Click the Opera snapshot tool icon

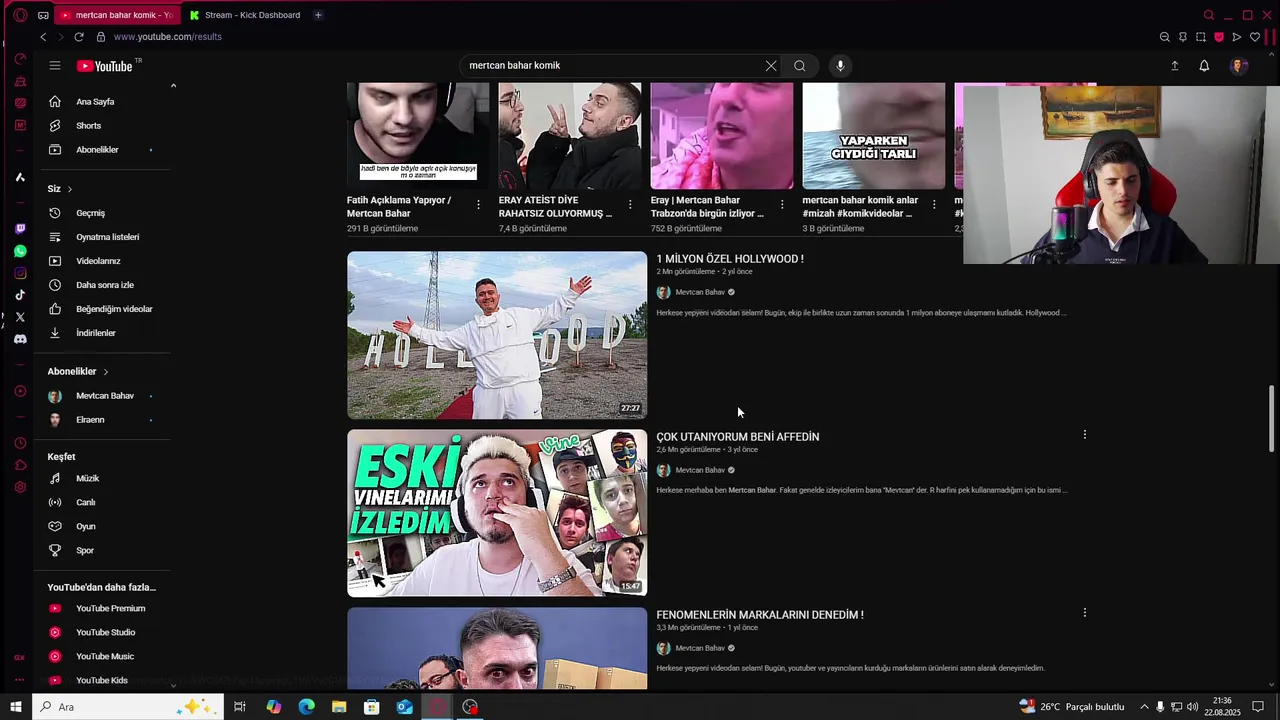[1201, 37]
